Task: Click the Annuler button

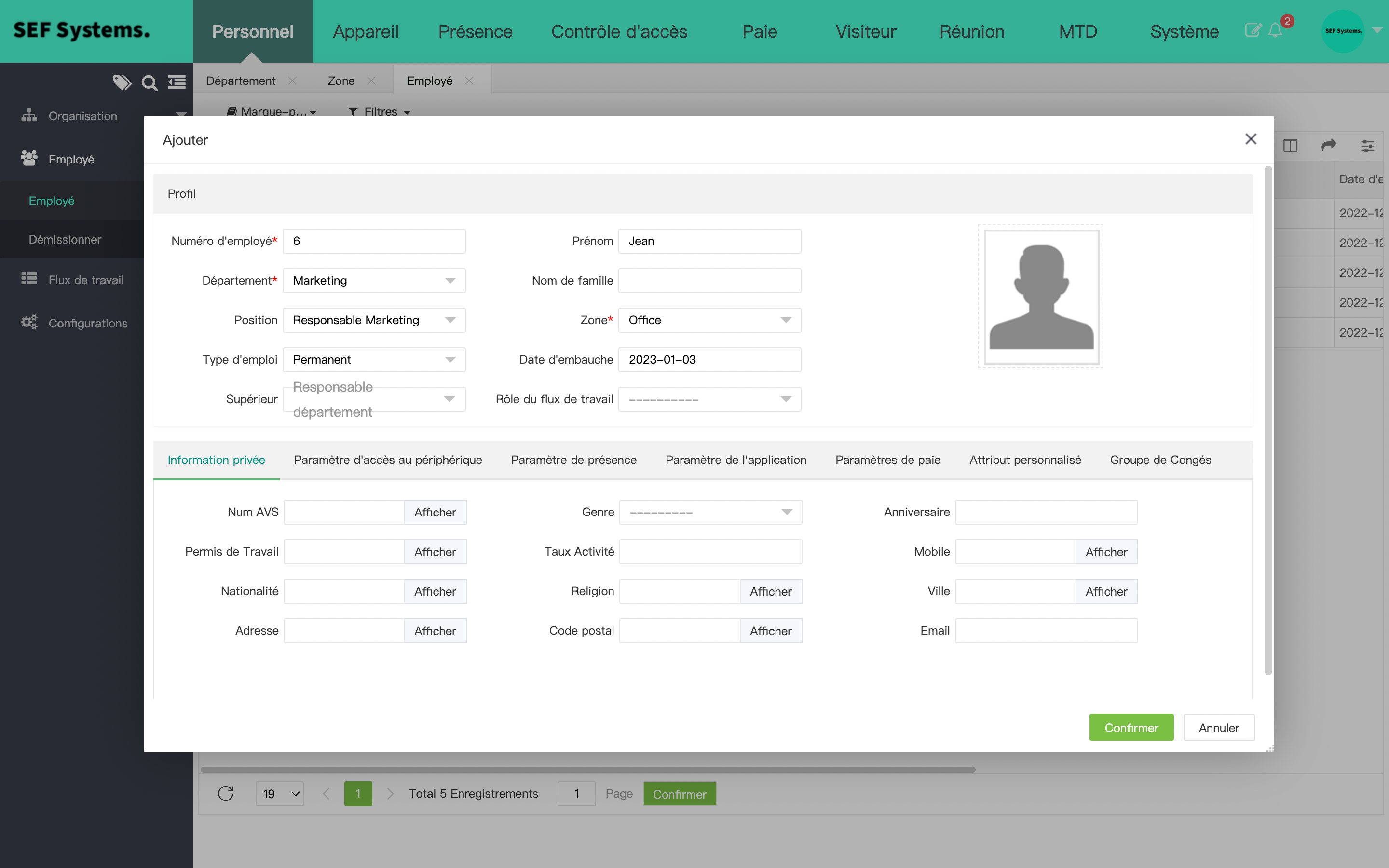Action: click(1219, 727)
